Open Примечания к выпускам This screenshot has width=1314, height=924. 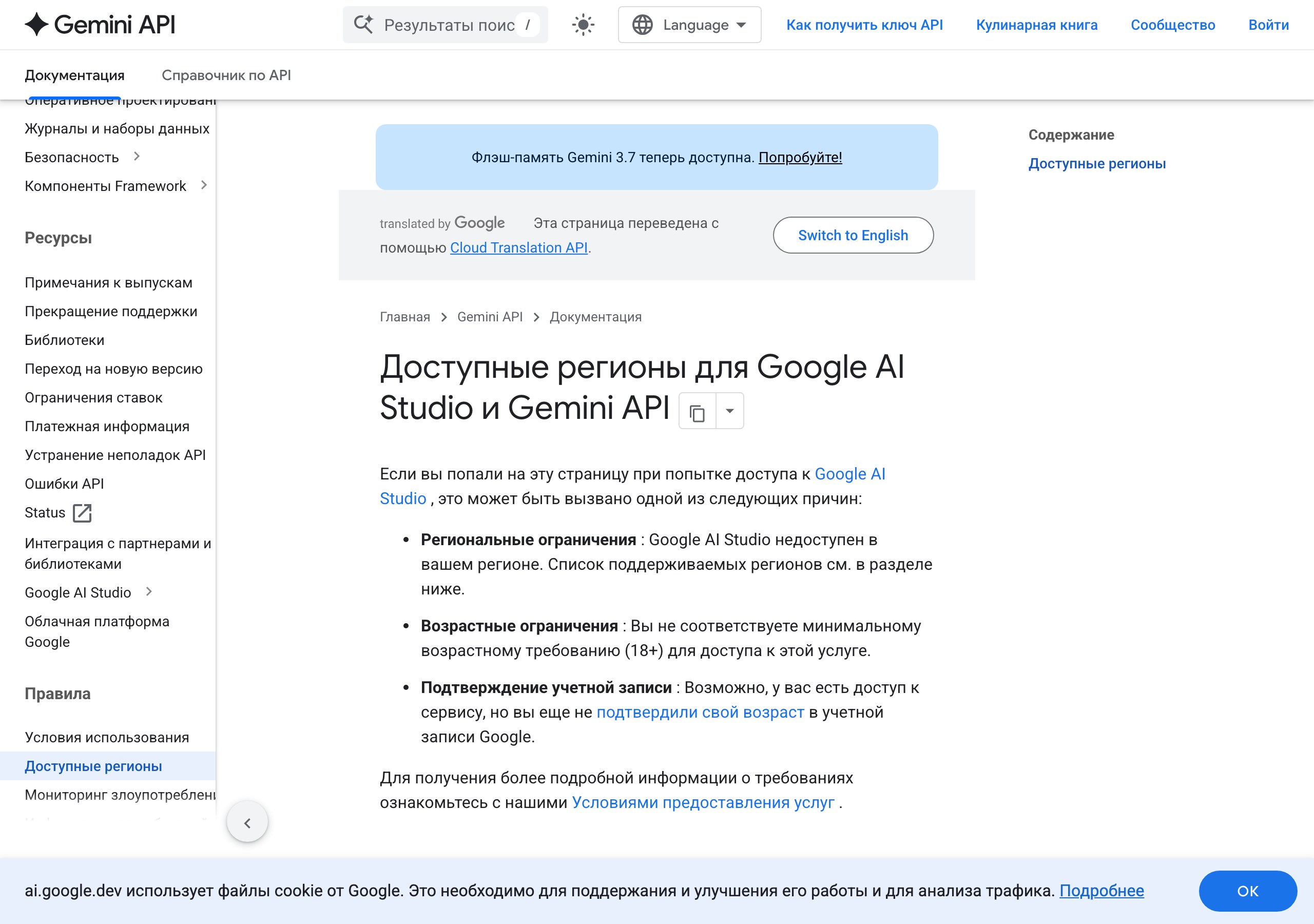tap(108, 283)
